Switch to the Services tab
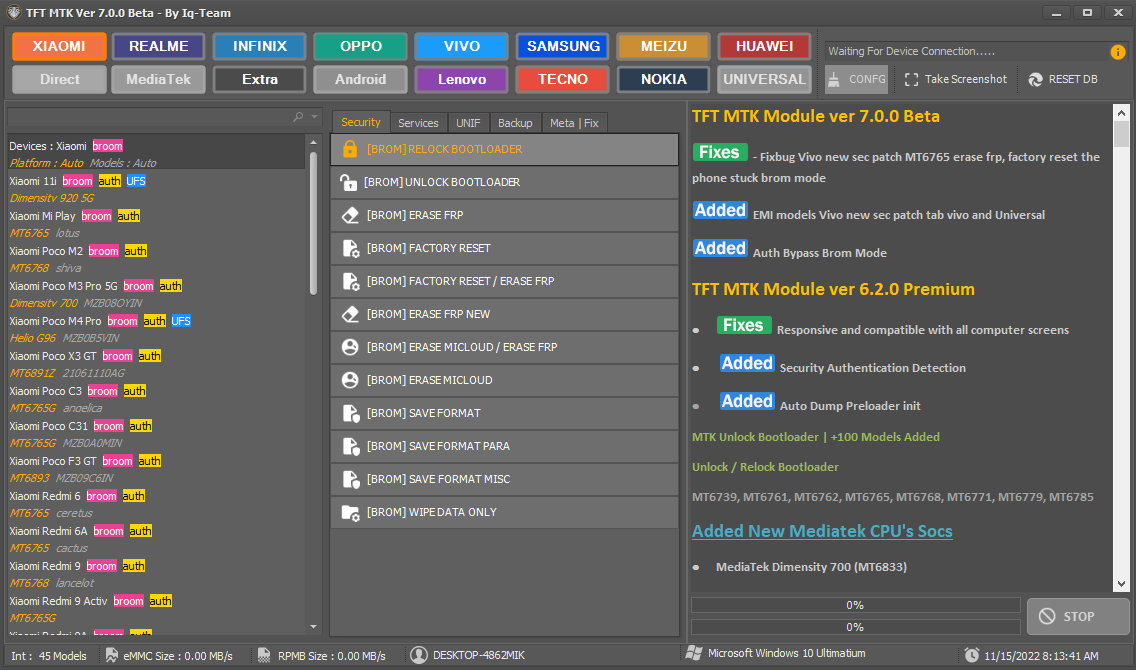This screenshot has width=1136, height=670. 418,123
